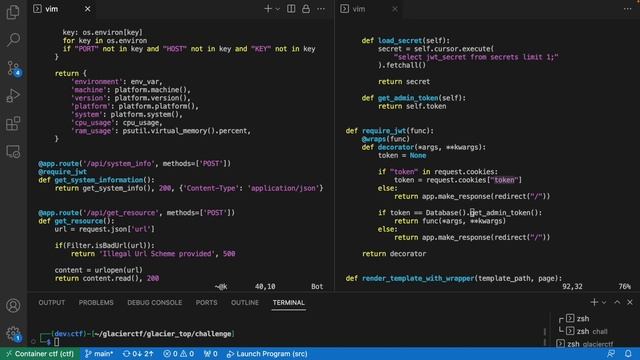Image resolution: width=640 pixels, height=360 pixels.
Task: Open Source Control view with badge
Action: [14, 68]
